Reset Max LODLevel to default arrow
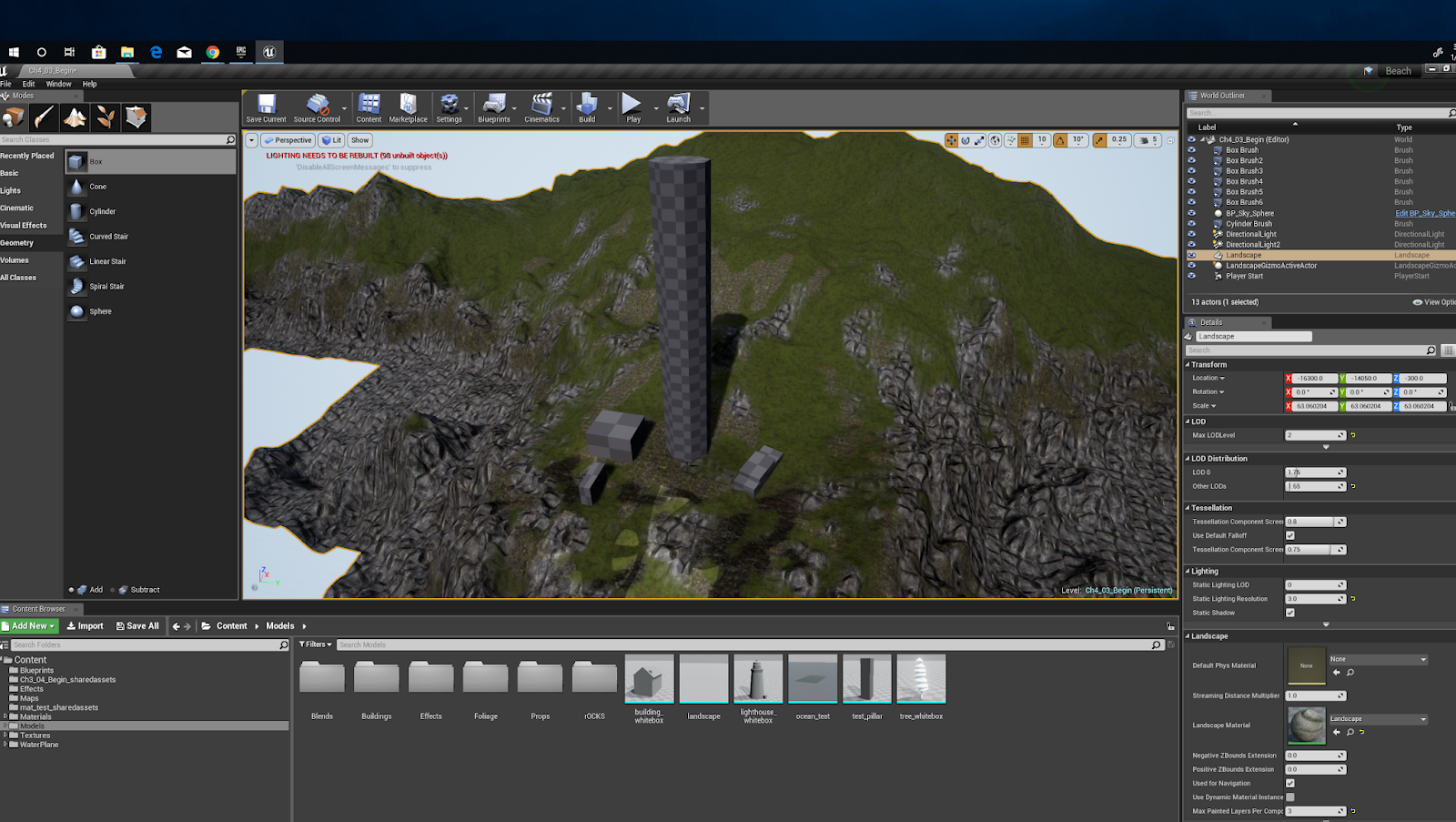Image resolution: width=1456 pixels, height=822 pixels. [x=1353, y=435]
